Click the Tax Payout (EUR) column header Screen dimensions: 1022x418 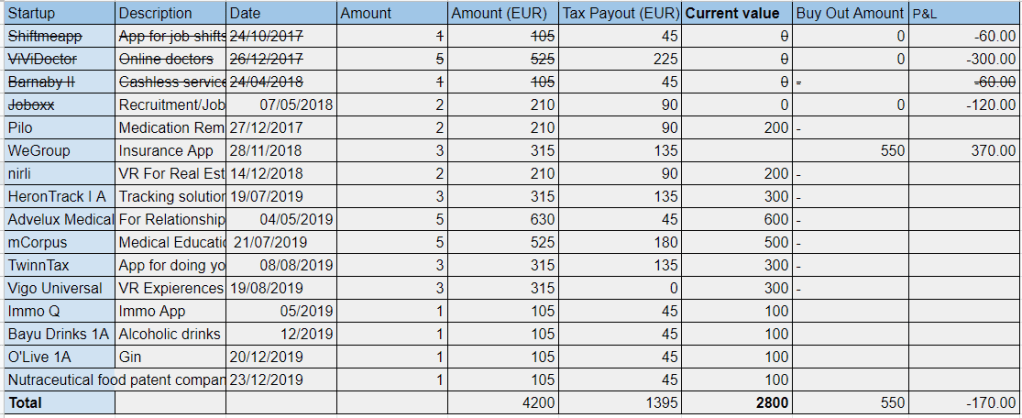620,14
